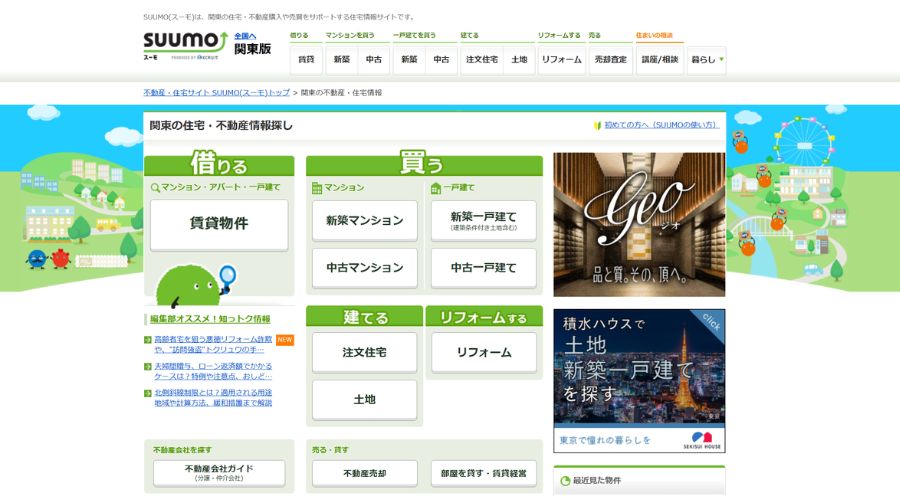Select 新築 under 一戸建てを買う in the navigation
Screen dimensions: 900x500
tap(409, 60)
